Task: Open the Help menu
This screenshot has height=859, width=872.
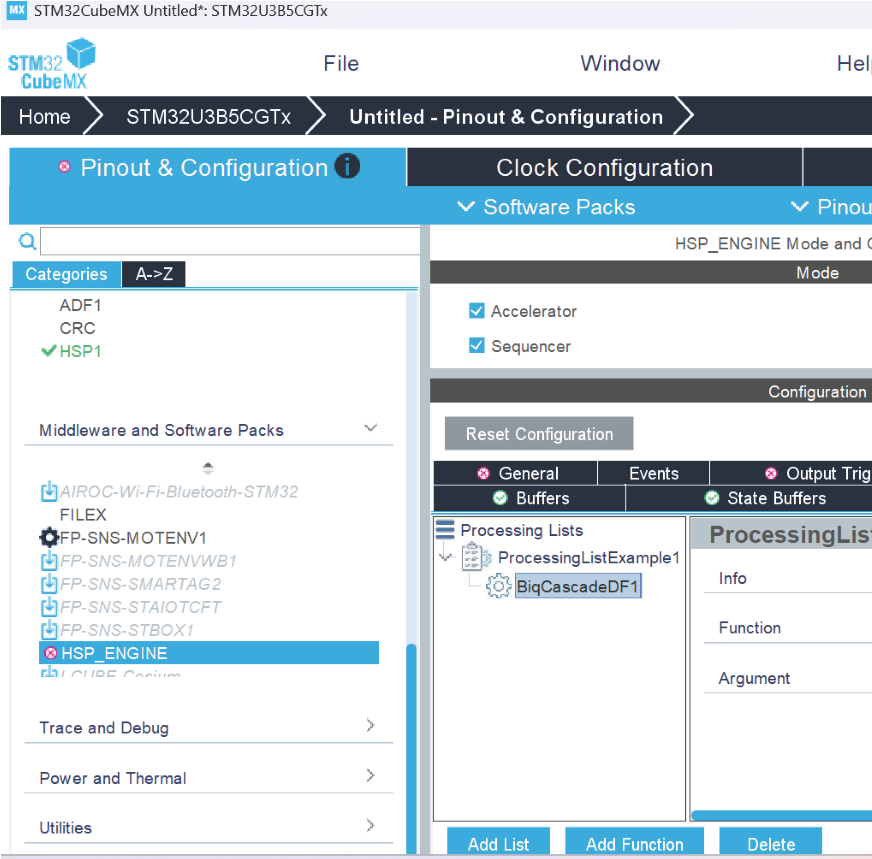Action: click(854, 63)
